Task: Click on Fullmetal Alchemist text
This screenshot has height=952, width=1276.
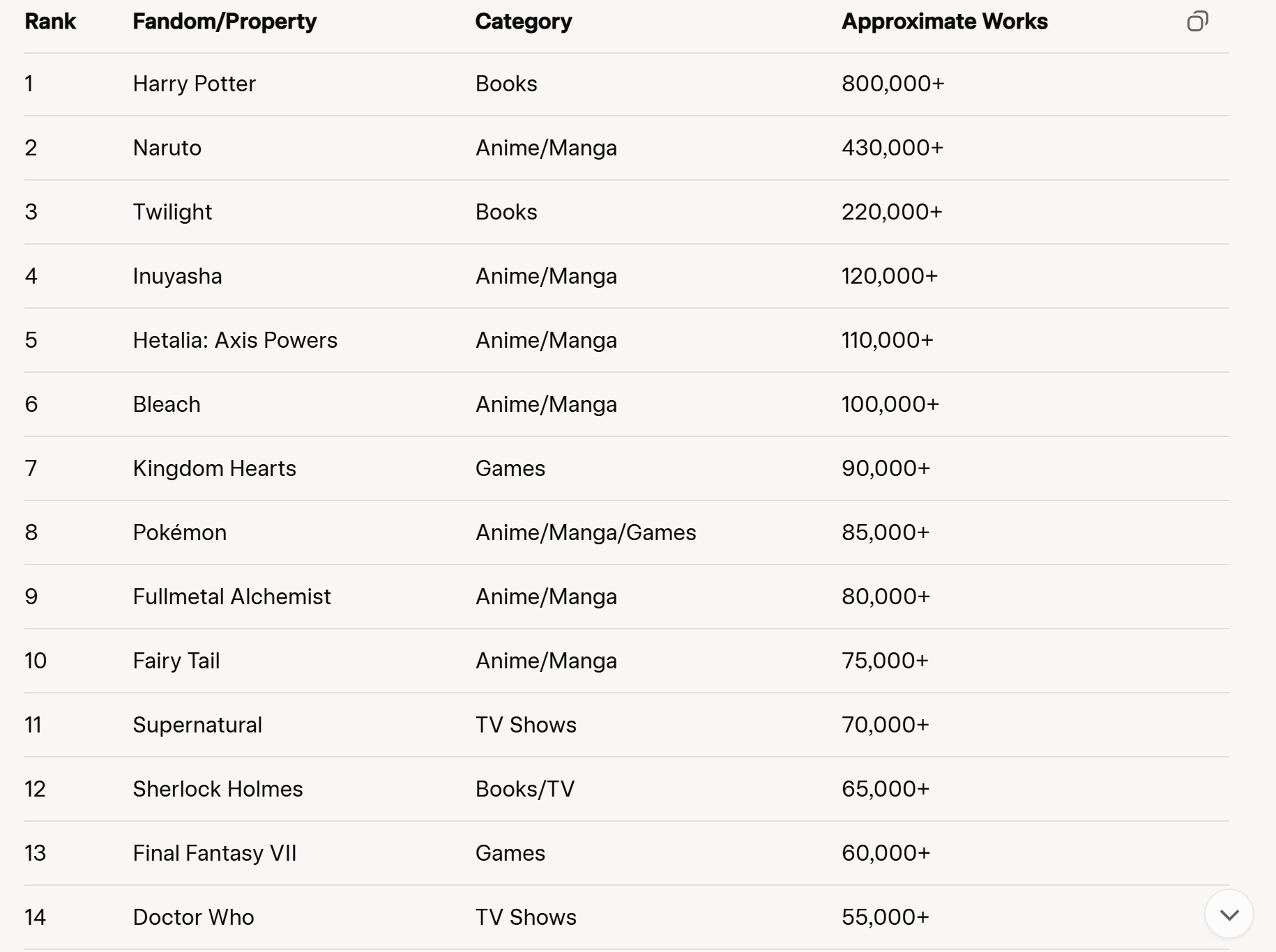Action: (x=231, y=597)
